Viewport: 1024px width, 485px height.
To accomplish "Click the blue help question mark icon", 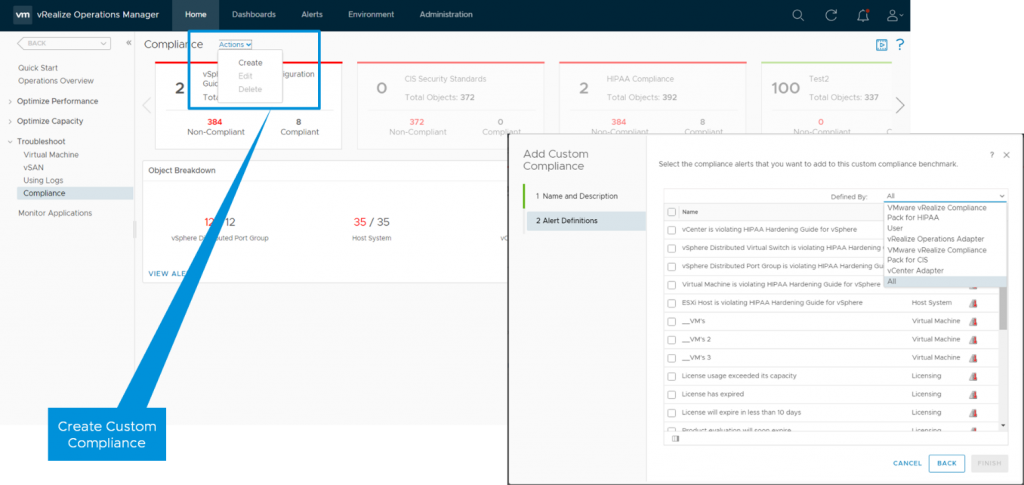I will pos(900,44).
